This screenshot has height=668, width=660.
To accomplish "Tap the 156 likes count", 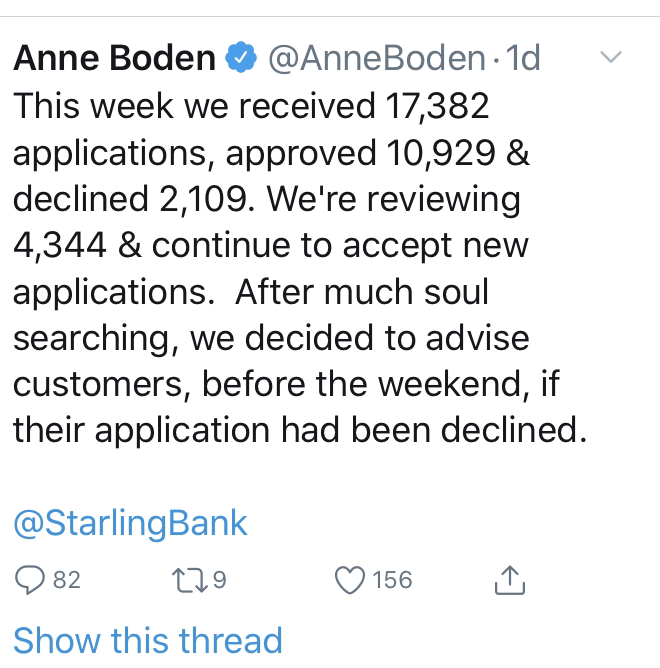I will click(392, 580).
